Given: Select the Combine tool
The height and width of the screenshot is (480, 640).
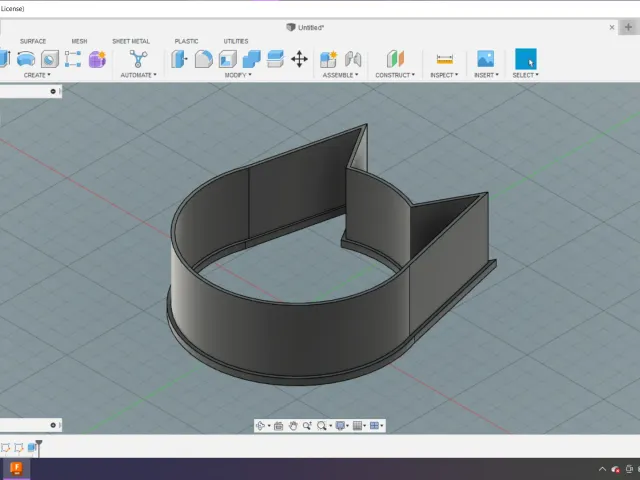Looking at the screenshot, I should pos(251,59).
